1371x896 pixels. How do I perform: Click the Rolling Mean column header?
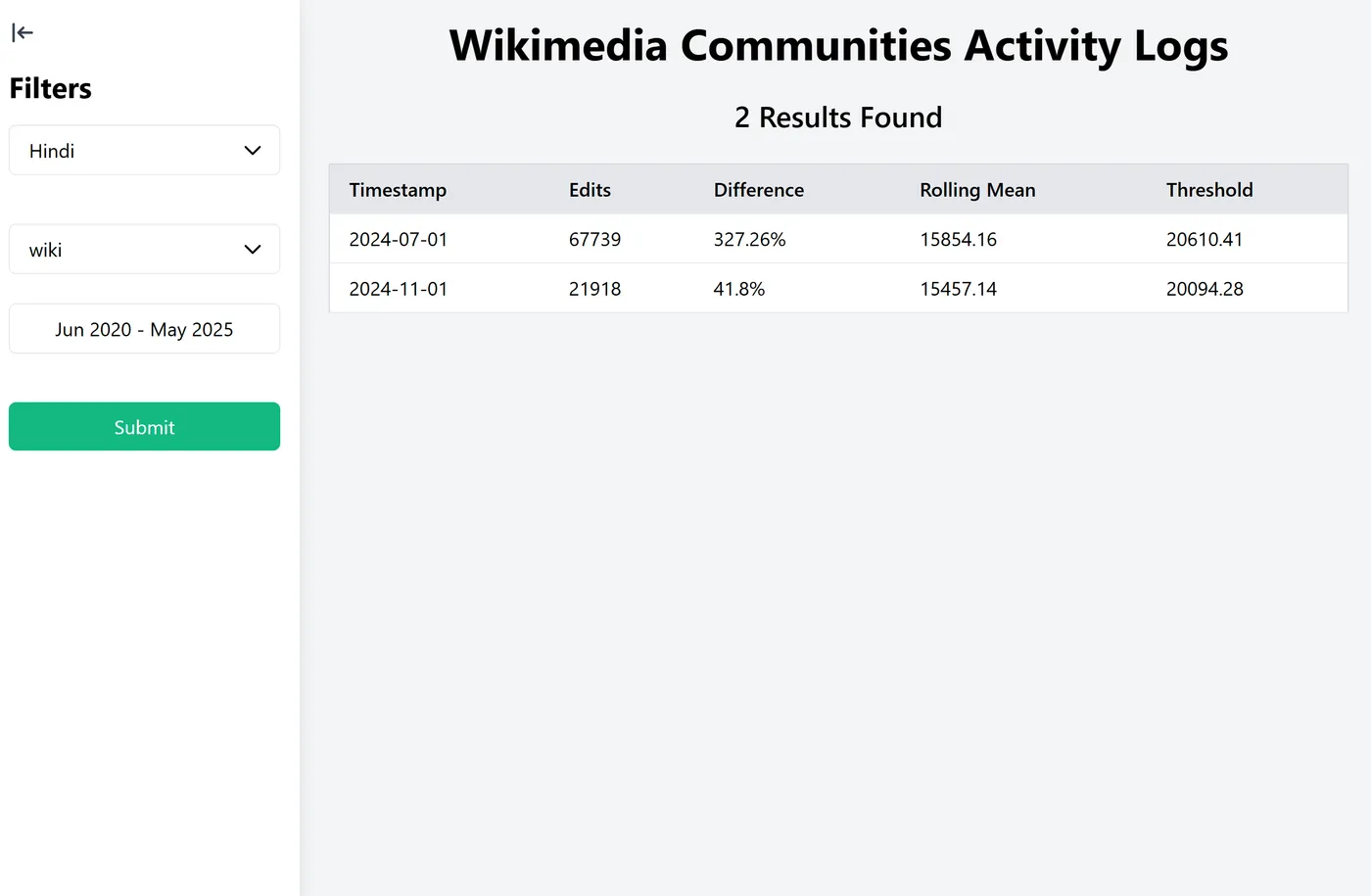[977, 190]
